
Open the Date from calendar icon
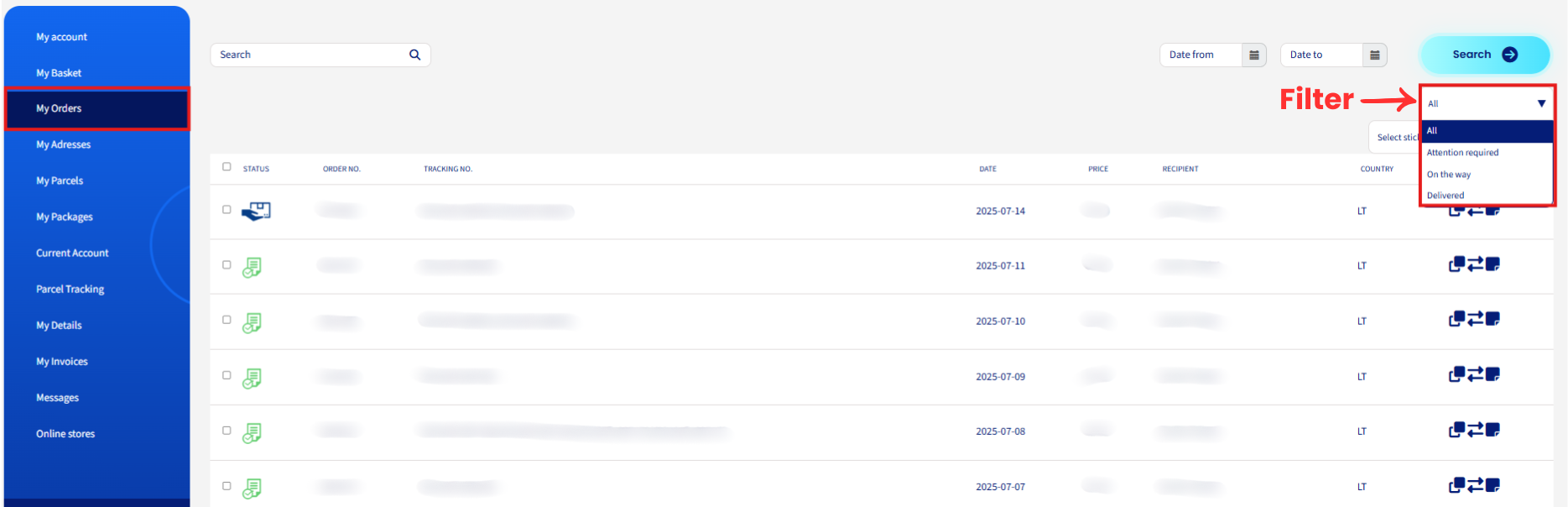coord(1253,55)
